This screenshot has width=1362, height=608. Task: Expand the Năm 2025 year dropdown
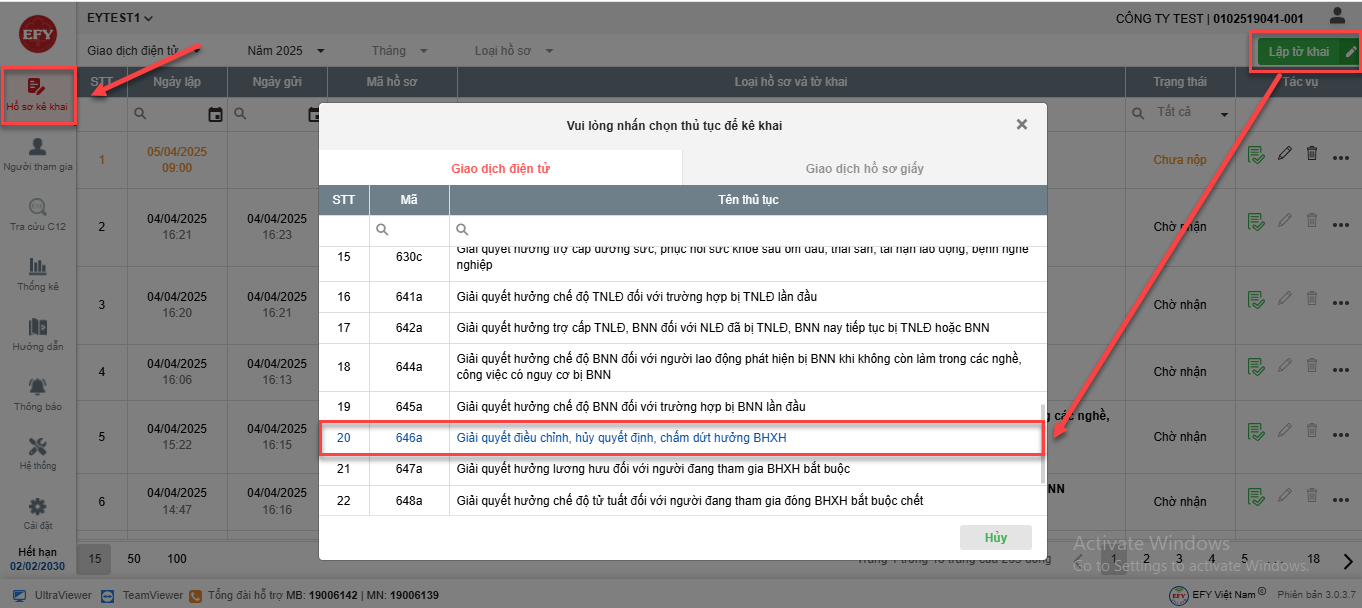pyautogui.click(x=286, y=51)
